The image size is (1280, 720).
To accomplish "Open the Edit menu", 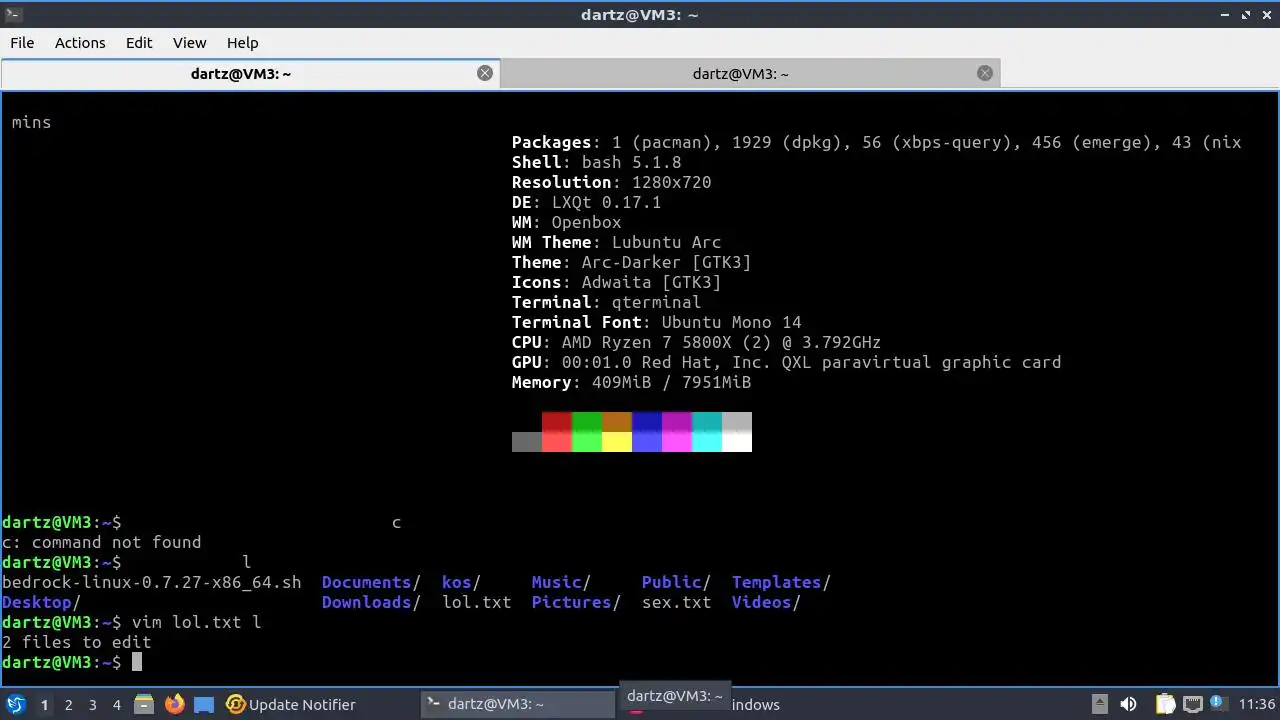I will (x=139, y=43).
